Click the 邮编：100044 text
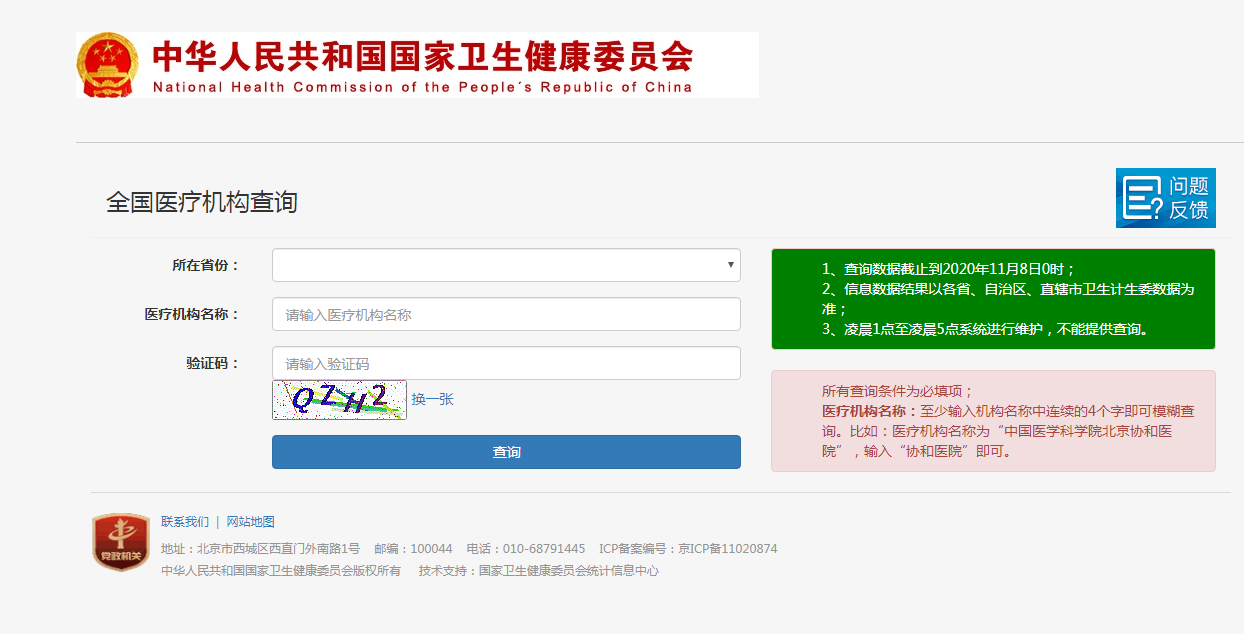Screen dimensions: 1244x634 coord(413,549)
